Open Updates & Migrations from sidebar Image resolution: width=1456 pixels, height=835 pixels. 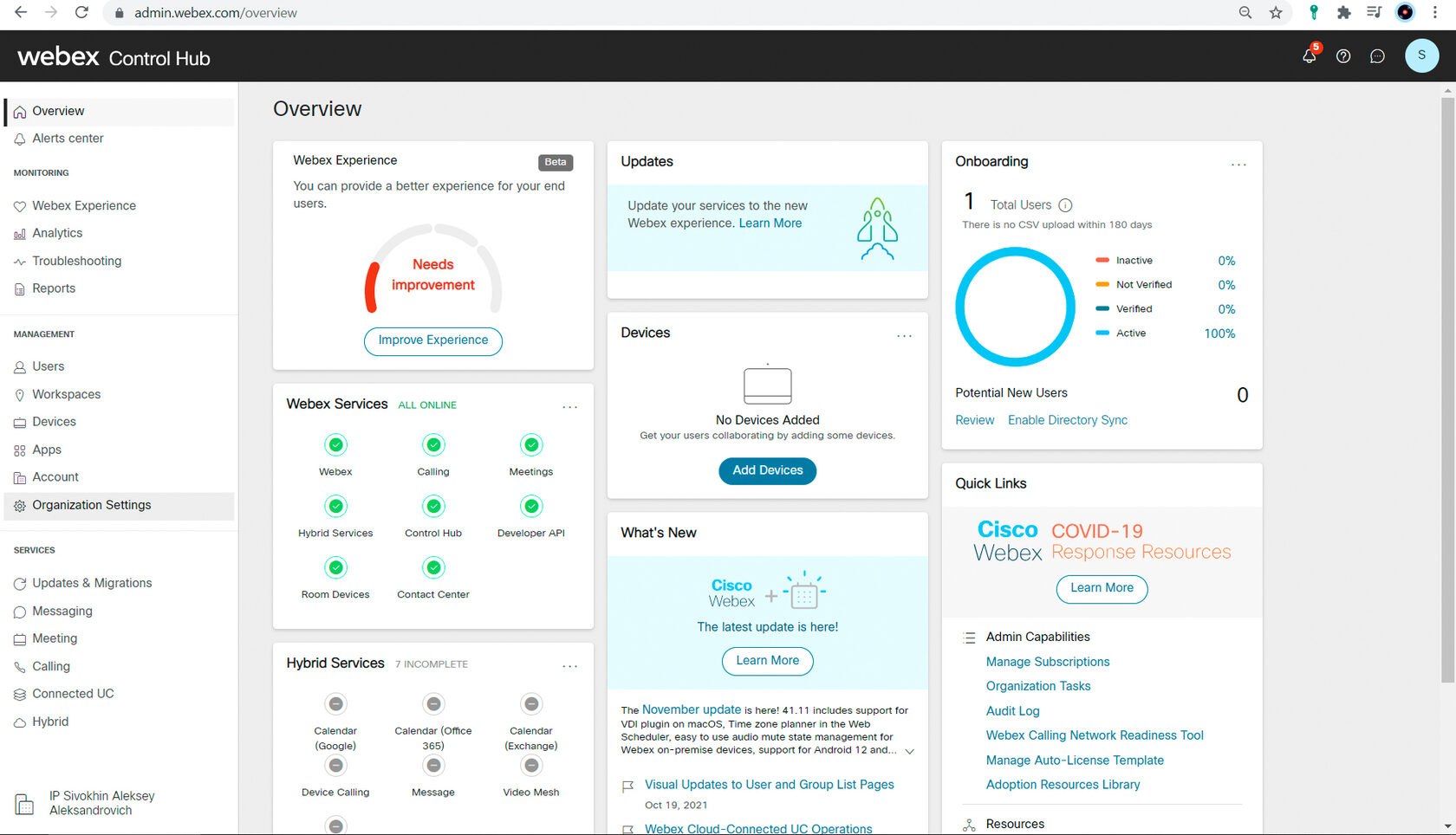(x=92, y=583)
